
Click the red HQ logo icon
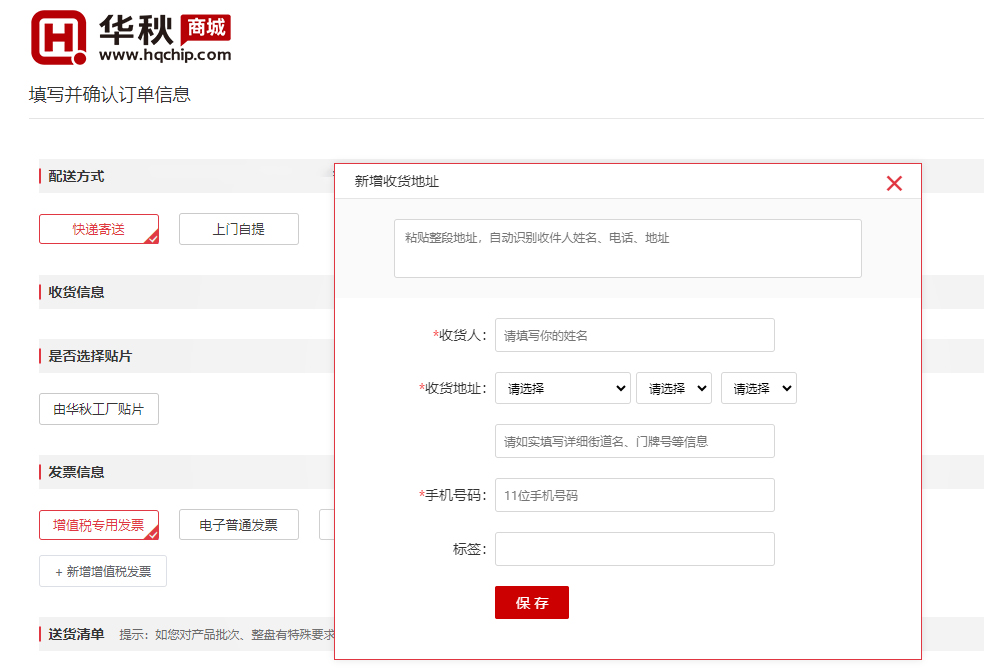58,38
